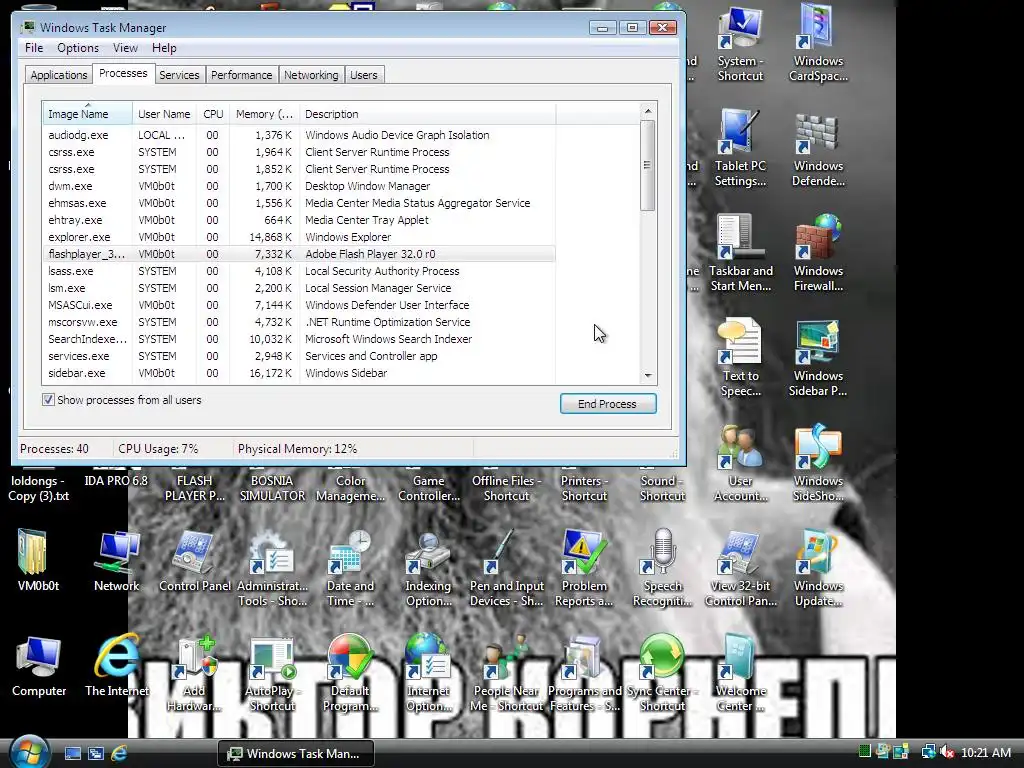Image resolution: width=1024 pixels, height=768 pixels.
Task: Select the Administrative Tools shortcut icon
Action: pyautogui.click(x=272, y=568)
